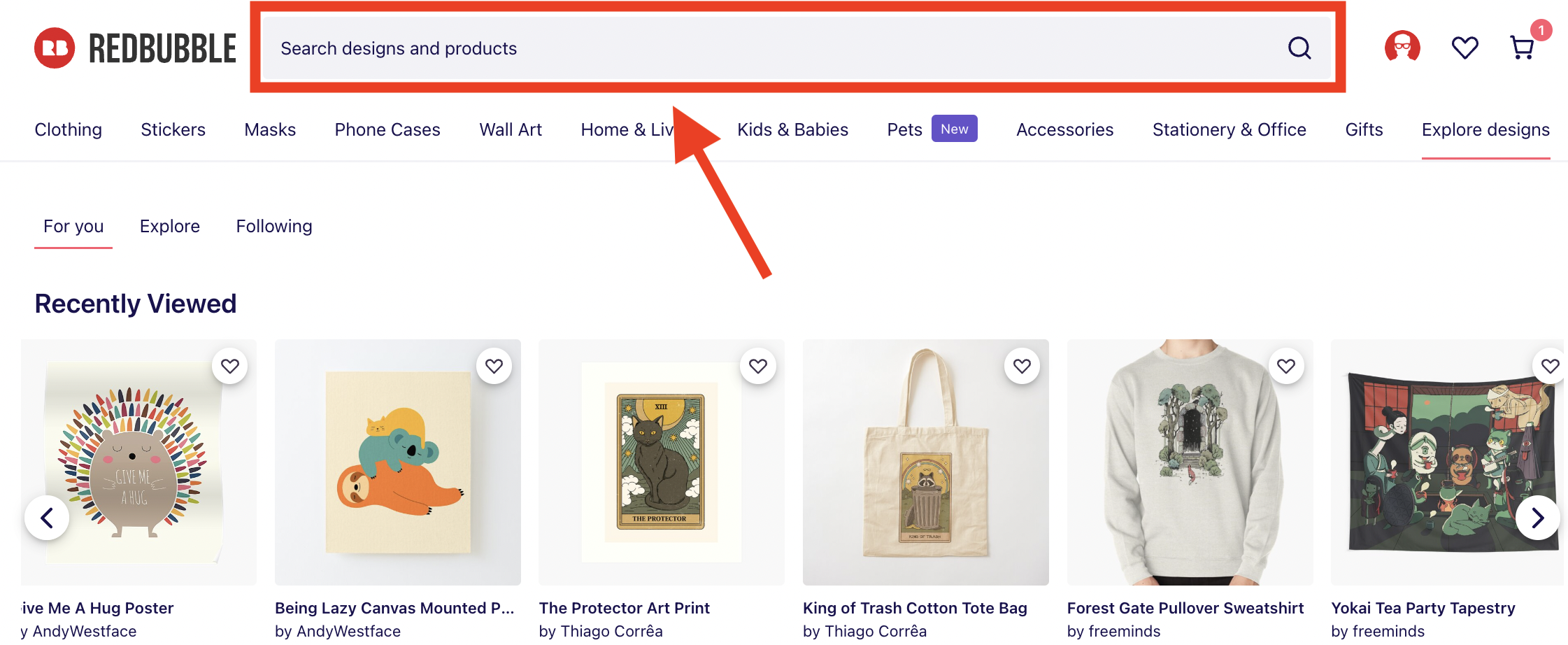This screenshot has width=1568, height=645.
Task: Click the New badge next to Pets
Action: coord(955,129)
